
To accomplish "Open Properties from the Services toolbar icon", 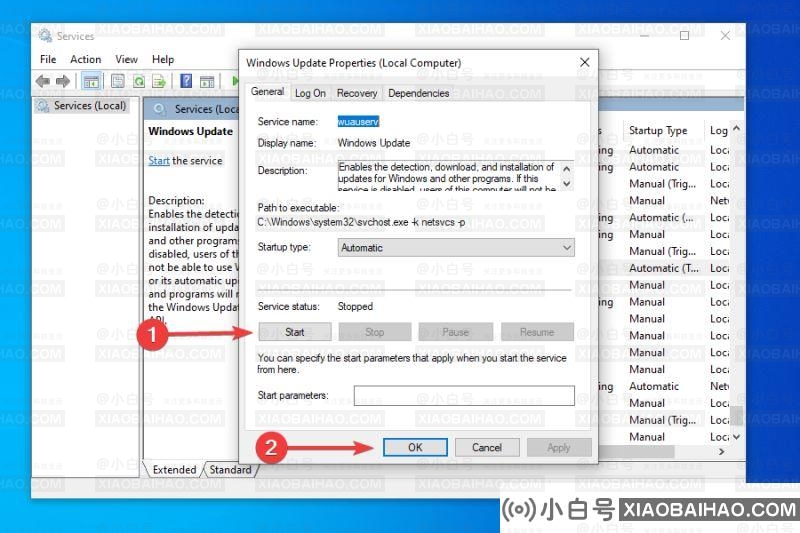I will pos(118,81).
